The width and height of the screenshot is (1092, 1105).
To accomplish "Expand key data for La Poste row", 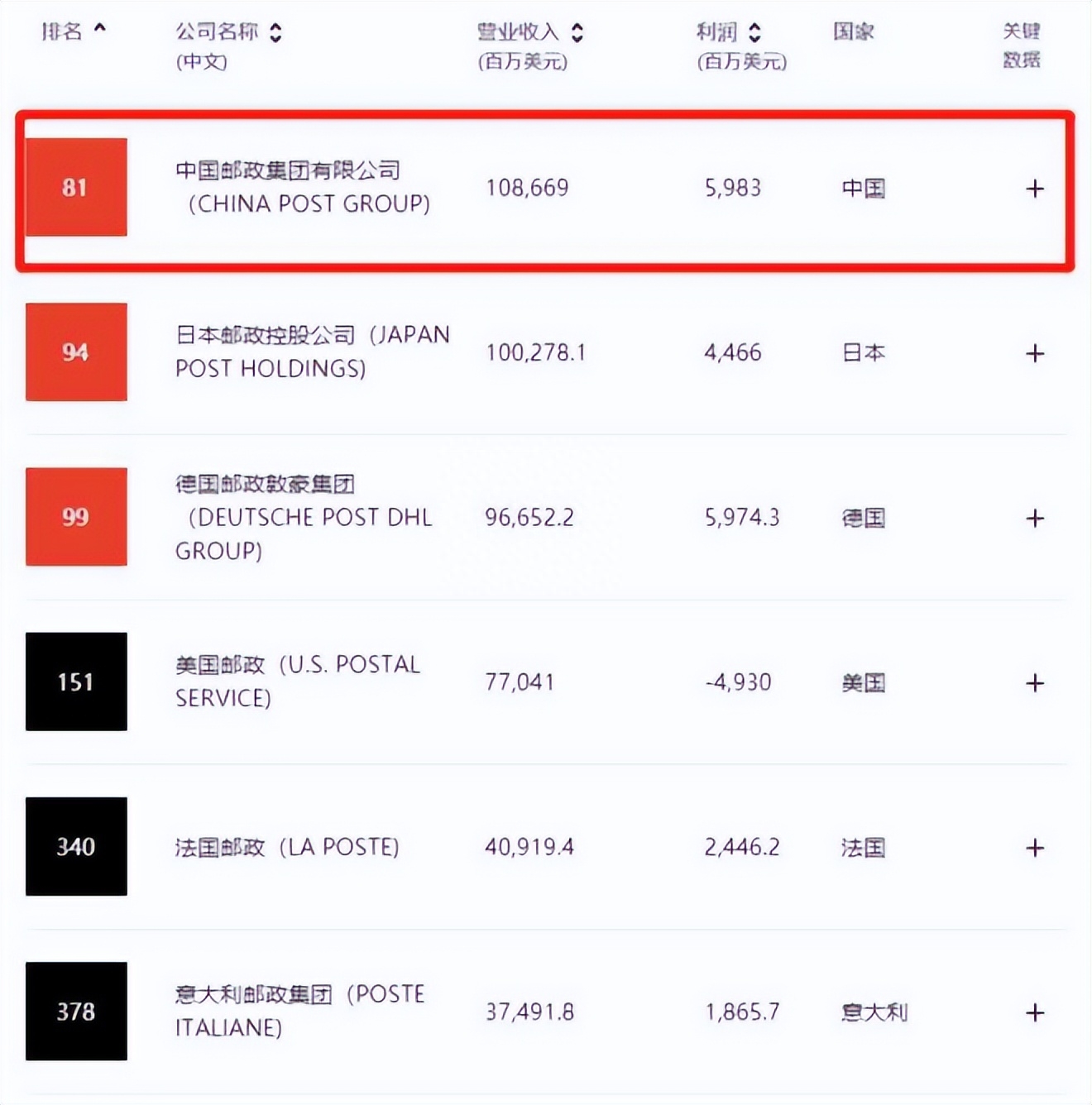I will (x=1034, y=847).
